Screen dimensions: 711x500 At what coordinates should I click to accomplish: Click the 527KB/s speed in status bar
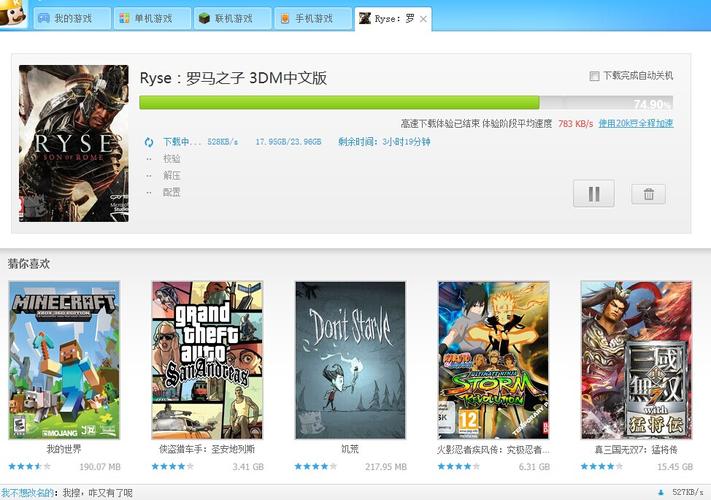[x=687, y=492]
